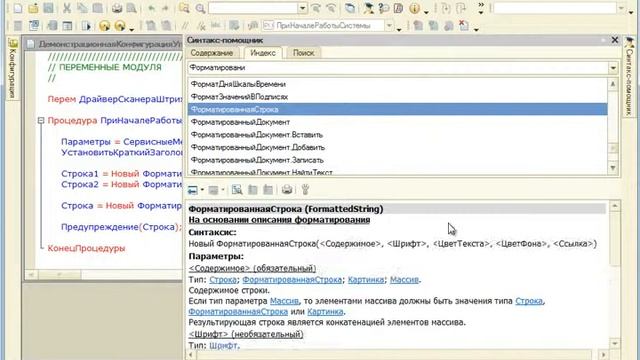Click the index list vertical scrollbar down arrow
The height and width of the screenshot is (360, 640).
pyautogui.click(x=613, y=168)
